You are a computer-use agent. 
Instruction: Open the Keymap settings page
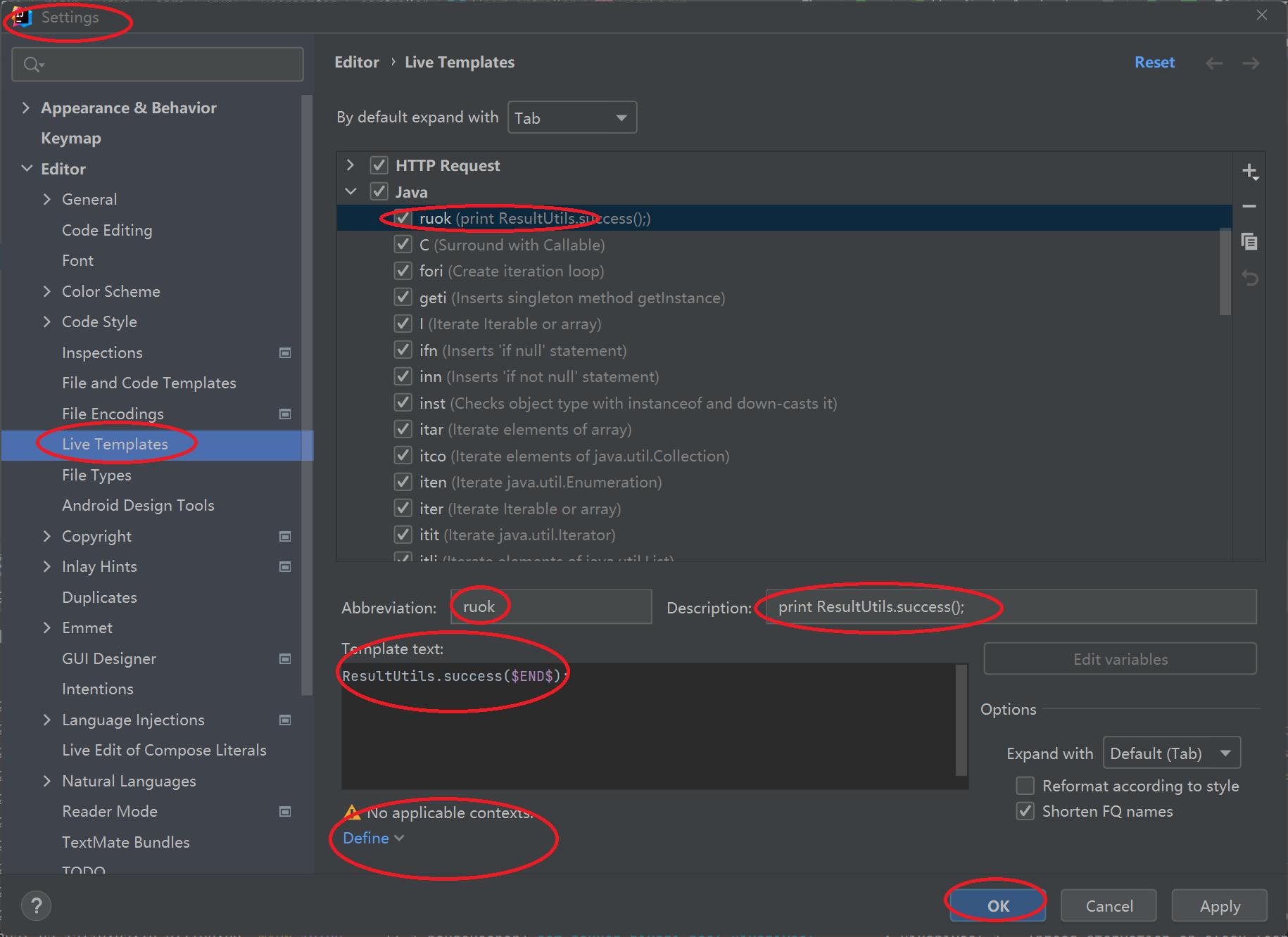click(x=71, y=138)
